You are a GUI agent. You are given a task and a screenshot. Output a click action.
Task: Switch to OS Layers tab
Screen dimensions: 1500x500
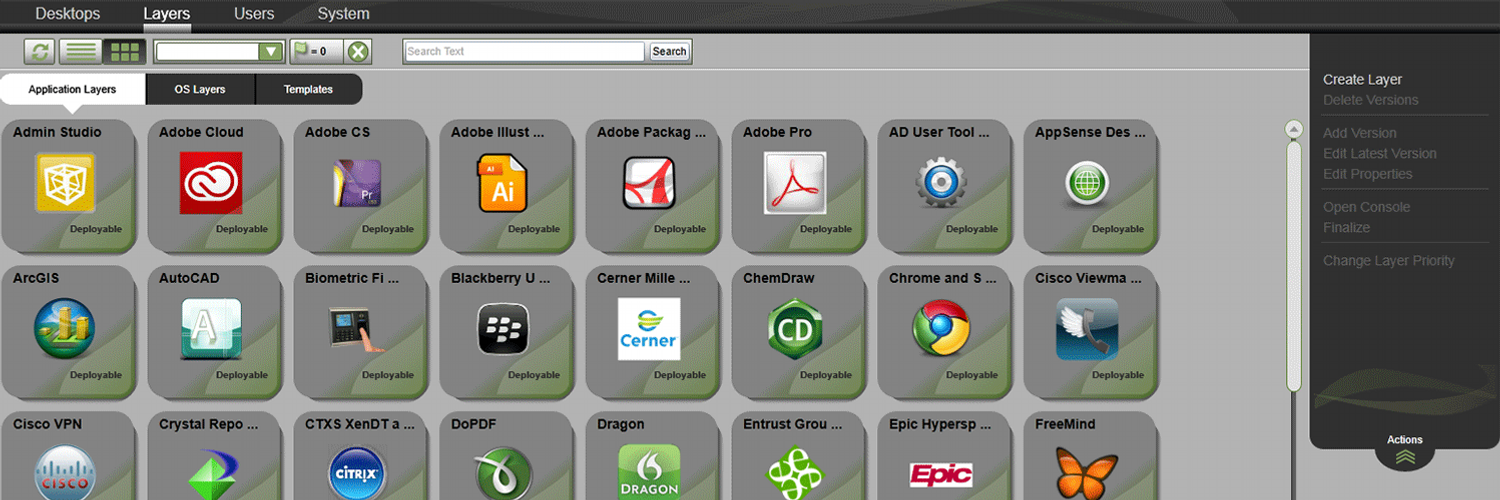coord(200,89)
